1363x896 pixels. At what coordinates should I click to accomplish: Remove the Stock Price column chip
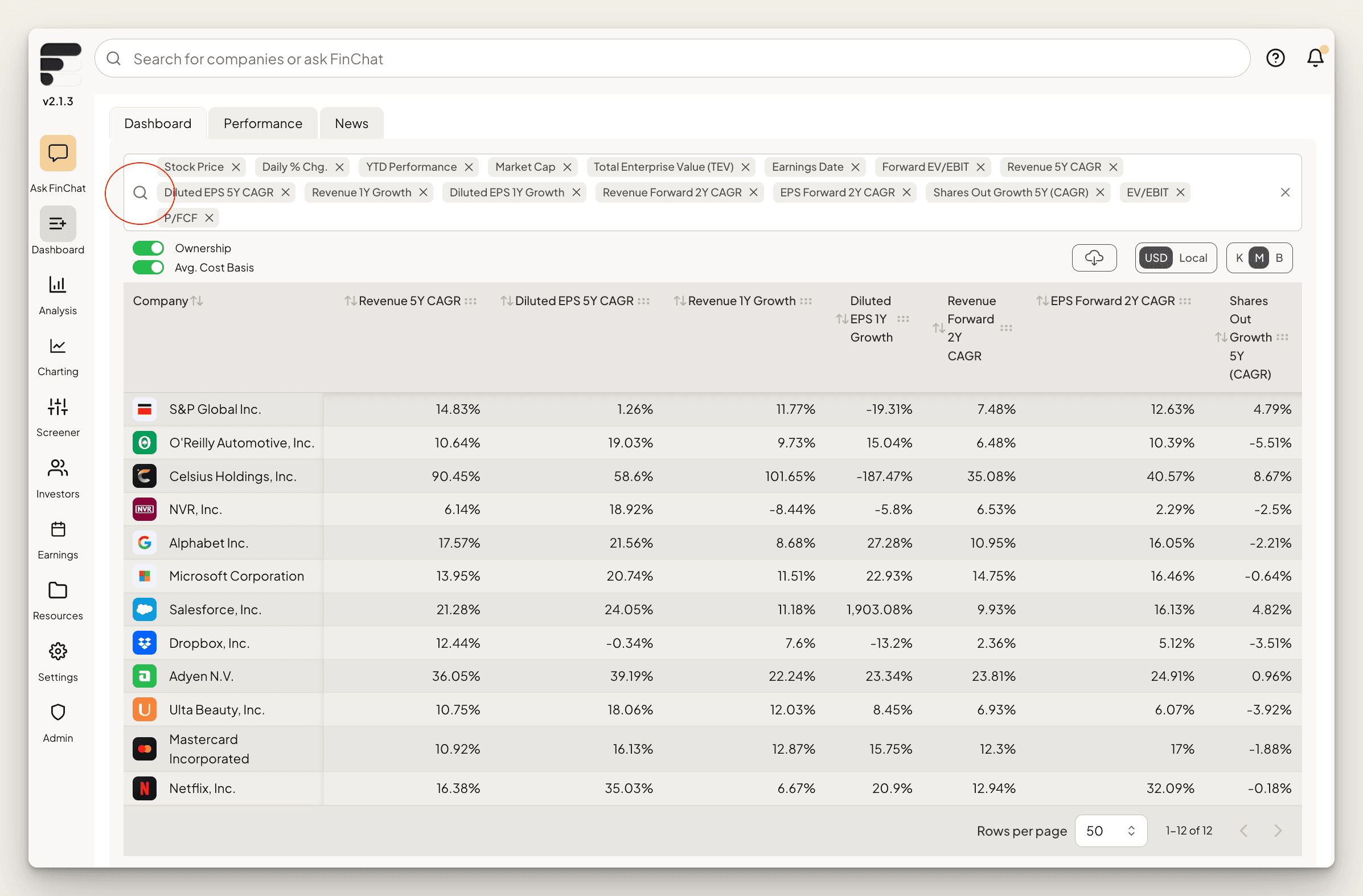(236, 167)
